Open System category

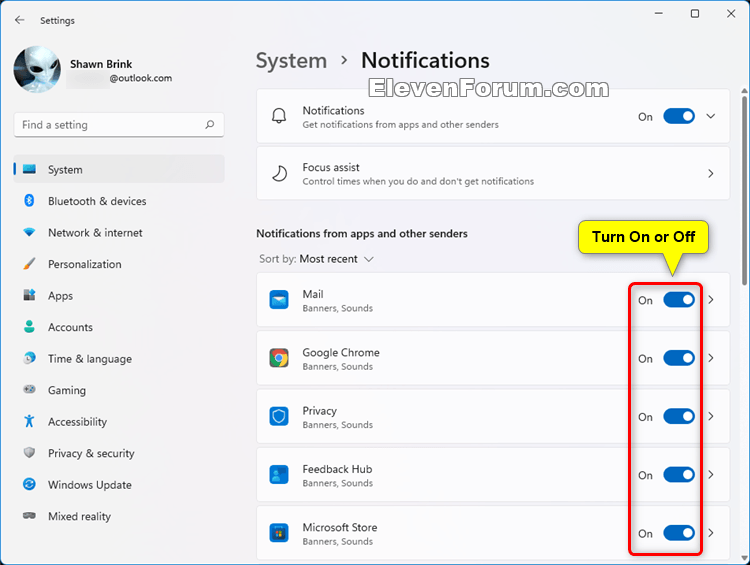119,169
